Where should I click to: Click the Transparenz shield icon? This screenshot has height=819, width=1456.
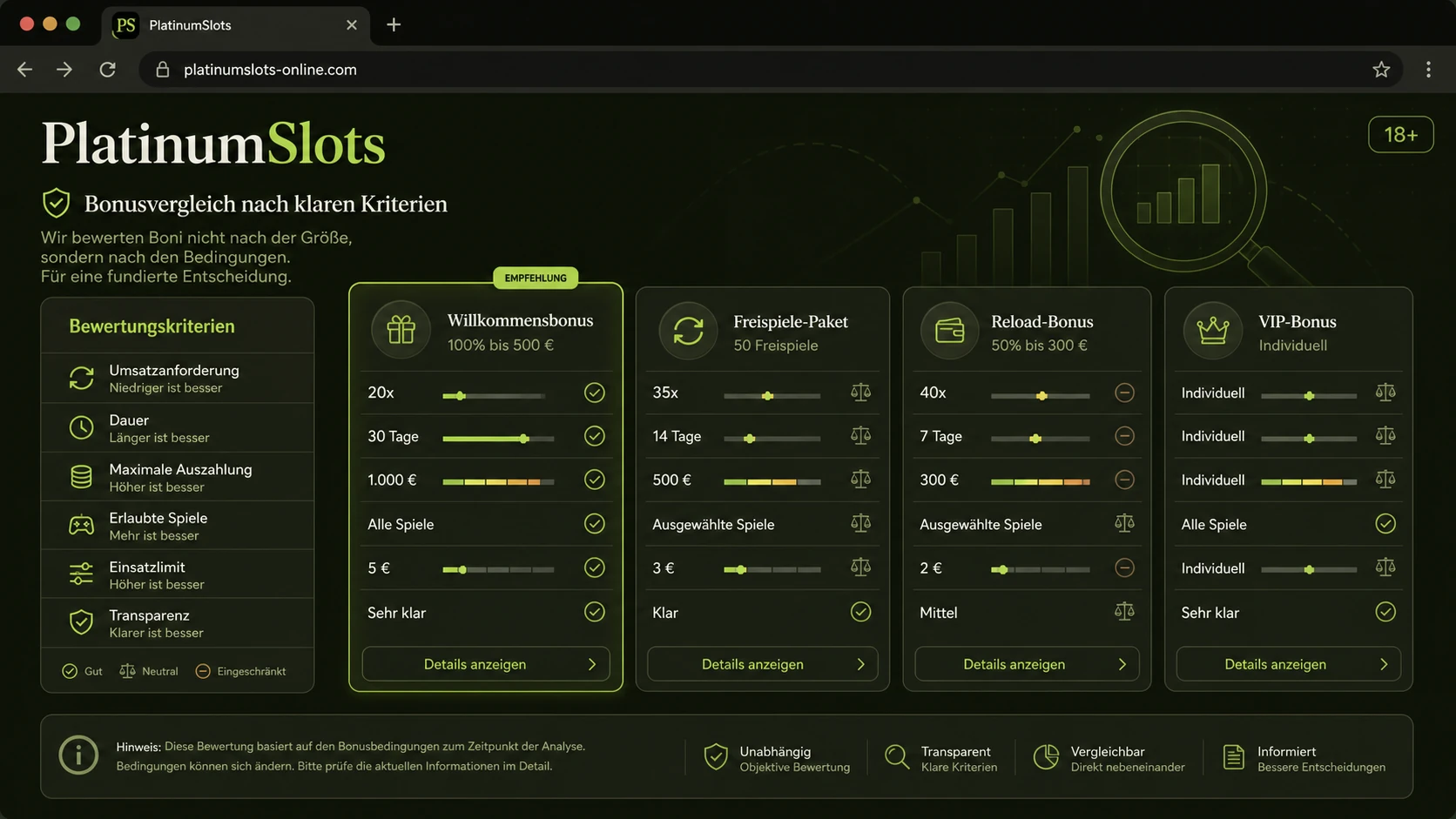[x=81, y=622]
